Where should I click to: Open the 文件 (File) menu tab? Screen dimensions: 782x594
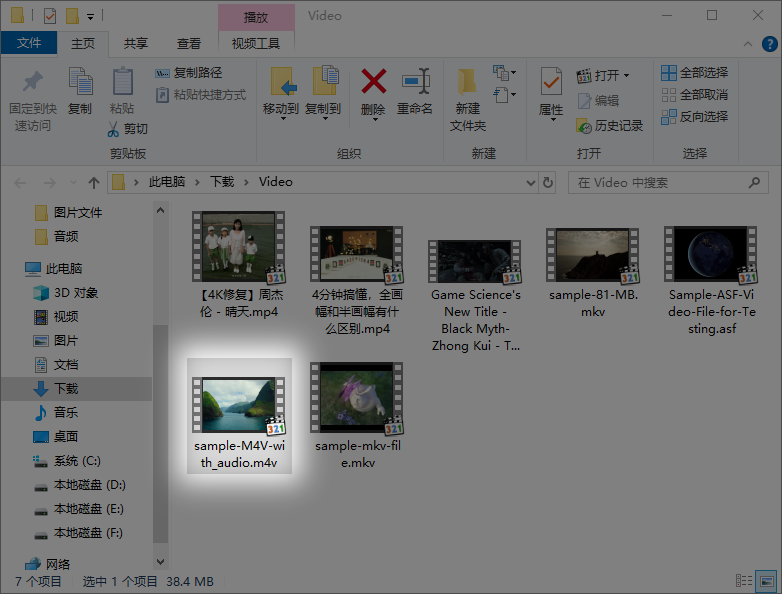(29, 44)
